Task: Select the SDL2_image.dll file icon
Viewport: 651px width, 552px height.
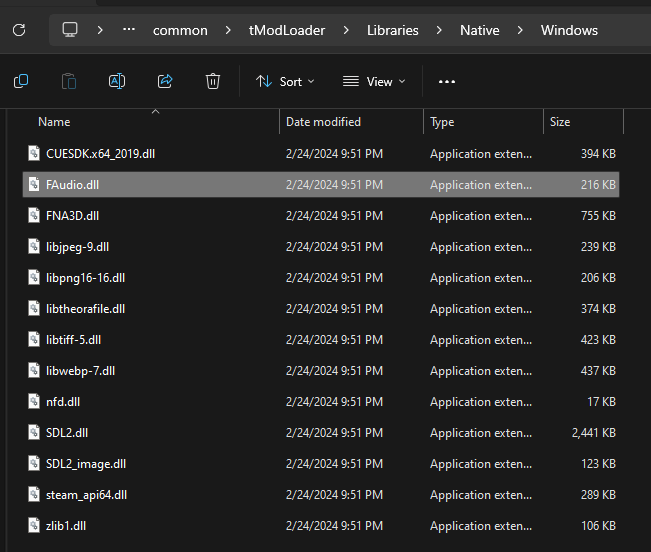Action: 34,463
